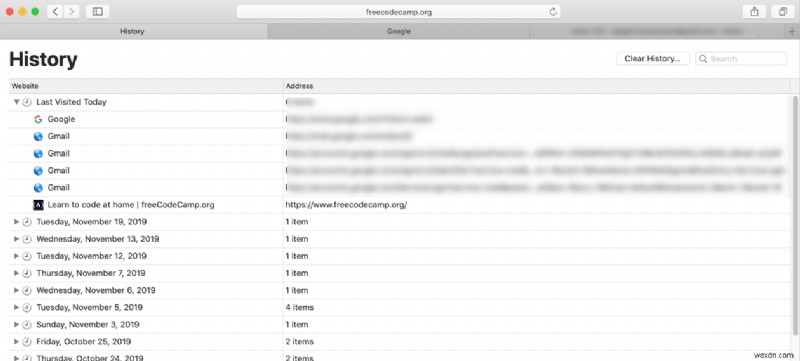Click the Google favicon in the history list

pyautogui.click(x=38, y=119)
